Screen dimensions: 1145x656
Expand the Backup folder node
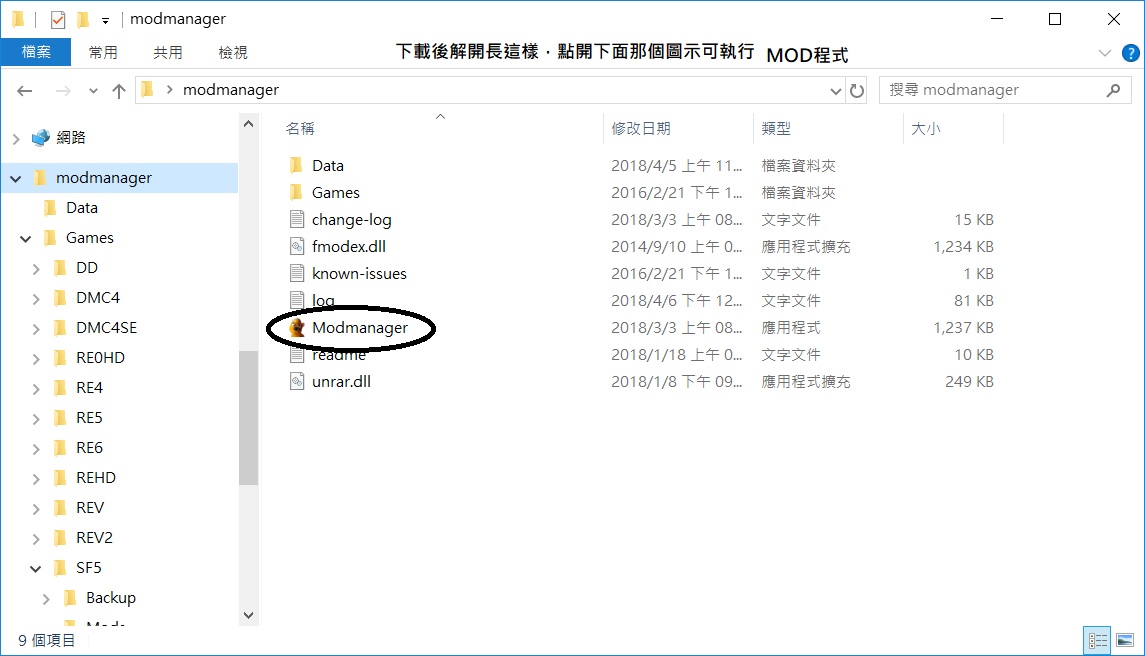click(x=46, y=598)
